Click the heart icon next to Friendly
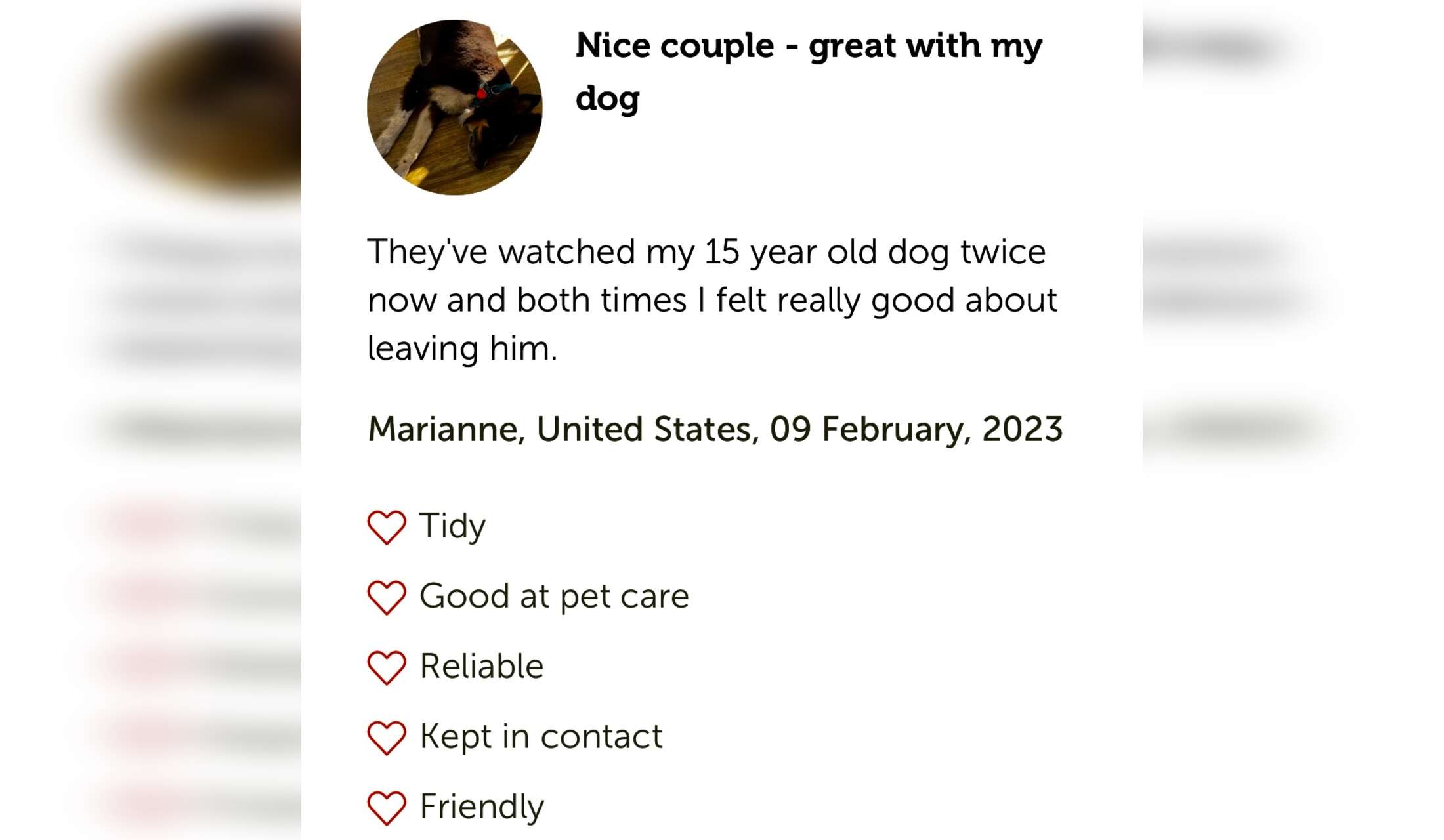Image resolution: width=1444 pixels, height=840 pixels. [386, 808]
